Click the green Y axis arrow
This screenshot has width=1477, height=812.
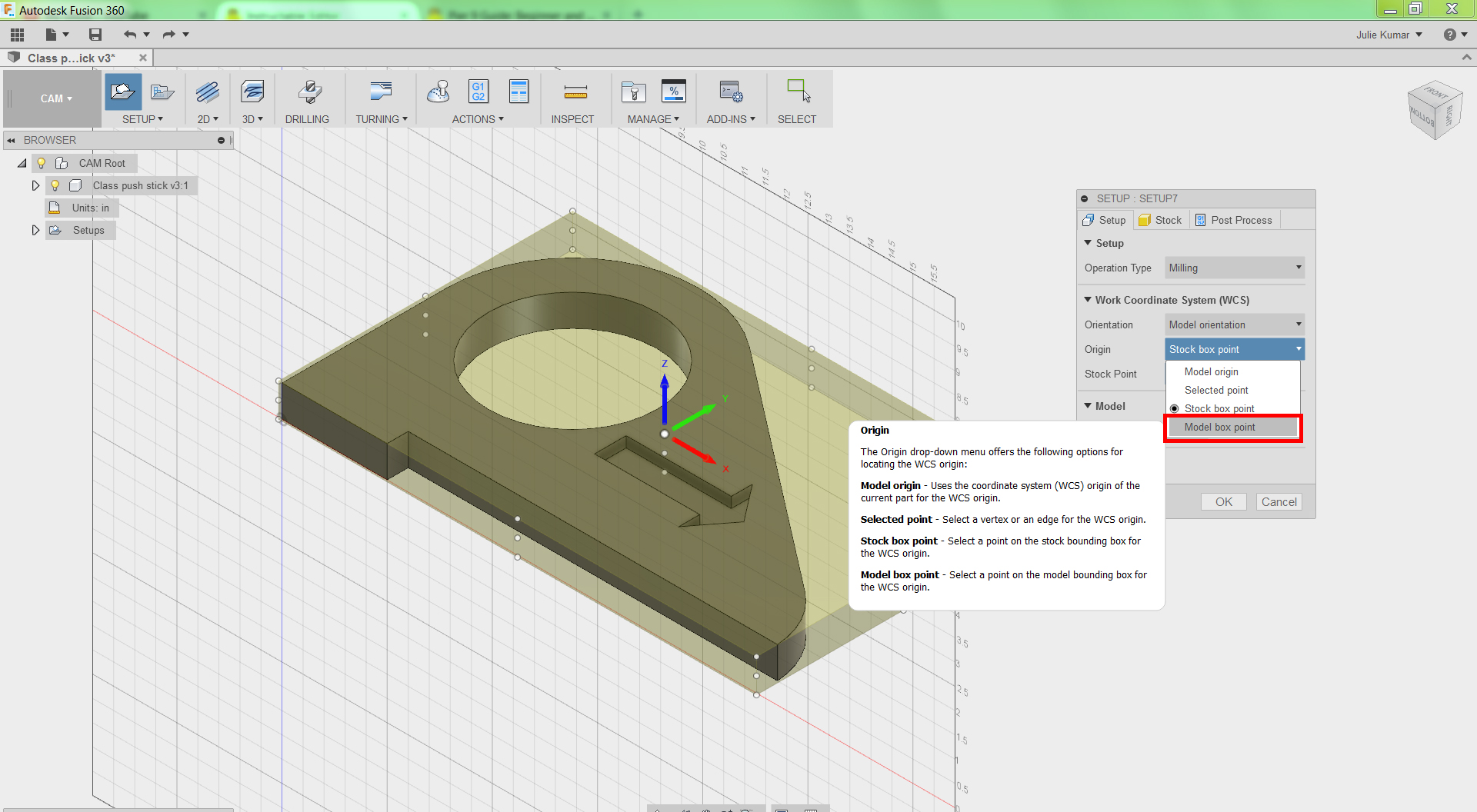coord(694,416)
